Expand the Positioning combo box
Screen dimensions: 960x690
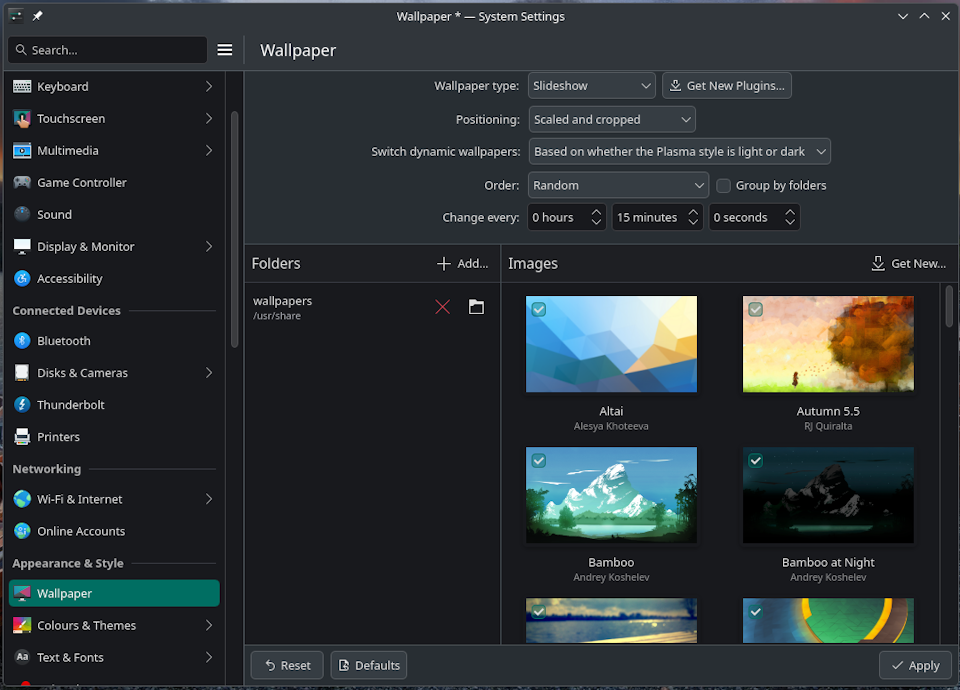pyautogui.click(x=612, y=120)
